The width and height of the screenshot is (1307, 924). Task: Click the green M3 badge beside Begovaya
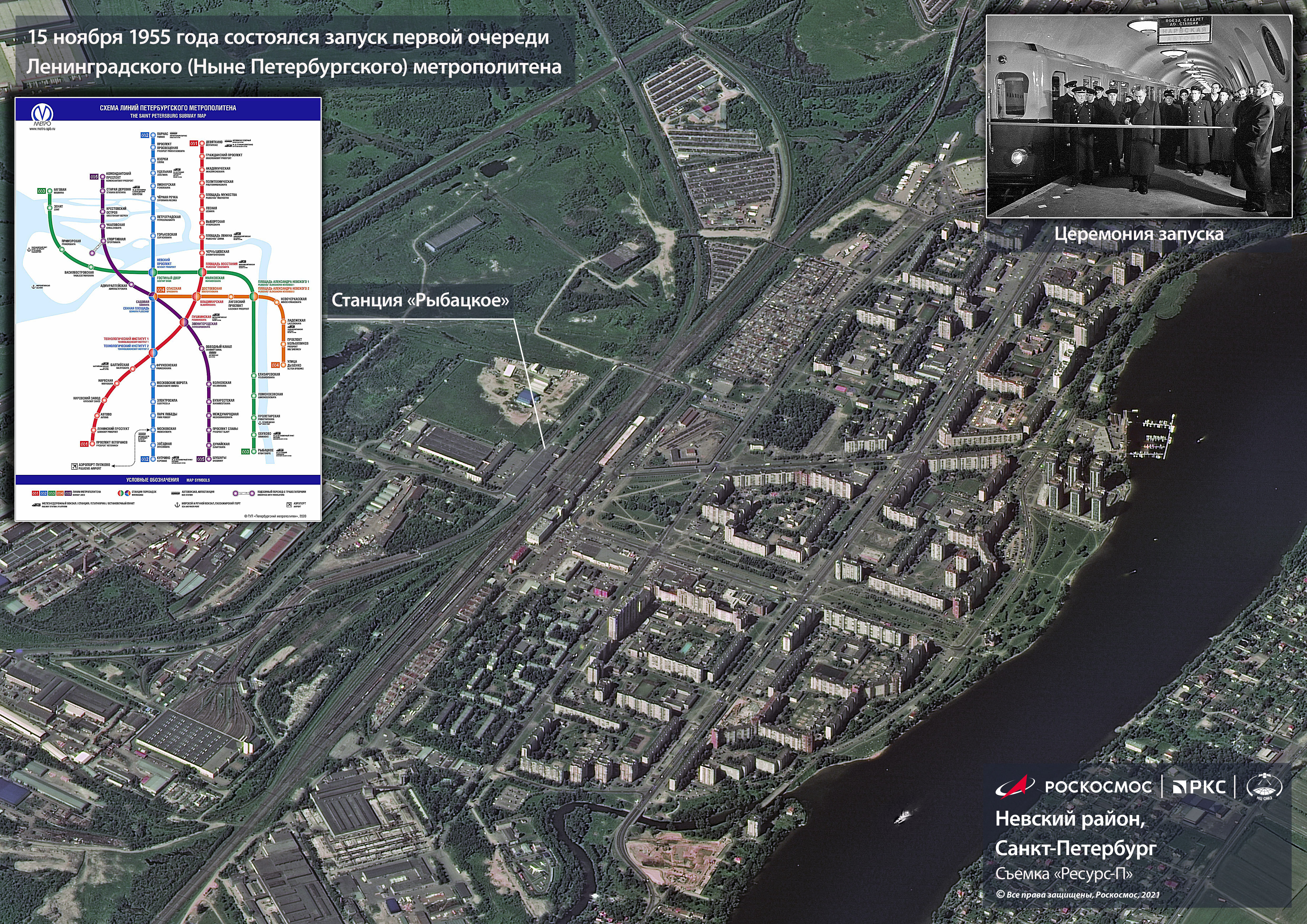tap(42, 191)
